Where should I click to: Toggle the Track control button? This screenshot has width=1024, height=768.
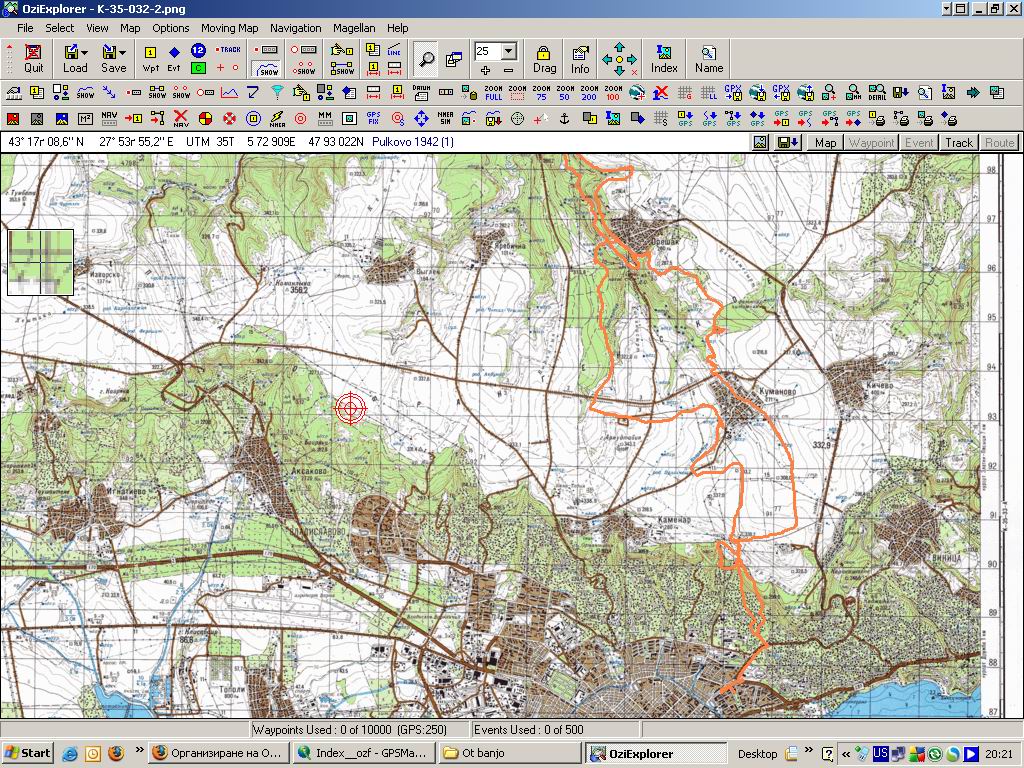click(959, 143)
